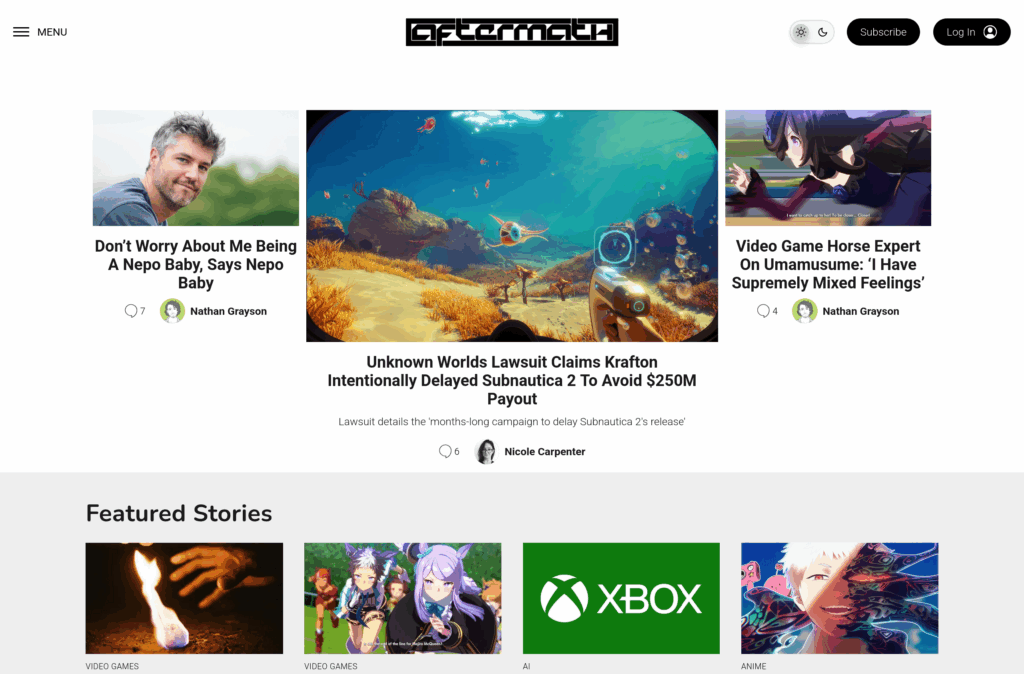1024x674 pixels.
Task: Click the Log In button
Action: point(971,32)
